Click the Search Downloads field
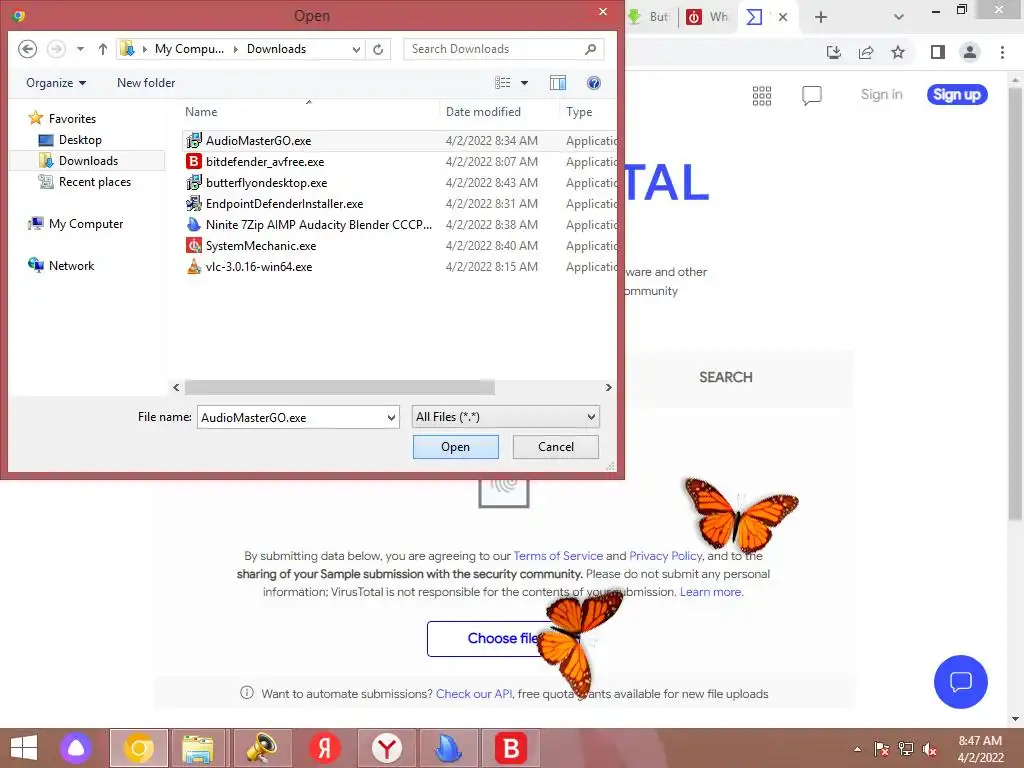 [504, 49]
